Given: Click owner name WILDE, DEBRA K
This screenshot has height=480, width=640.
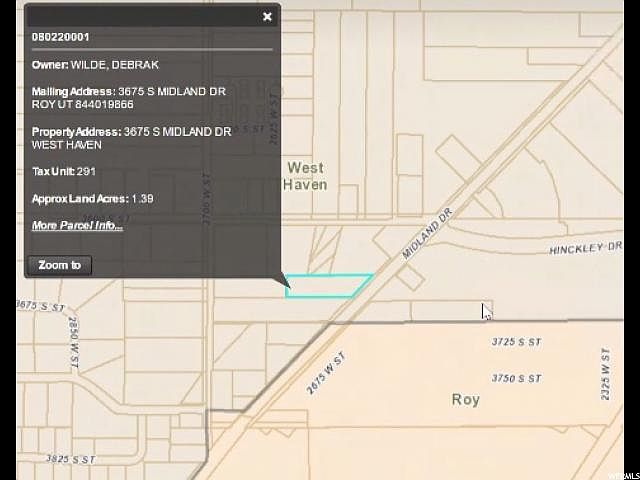Looking at the screenshot, I should [115, 65].
